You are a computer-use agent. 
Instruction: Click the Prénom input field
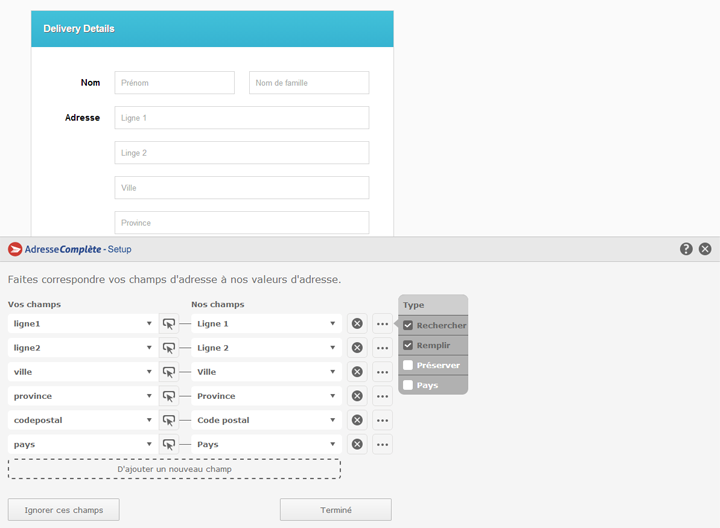pyautogui.click(x=174, y=83)
